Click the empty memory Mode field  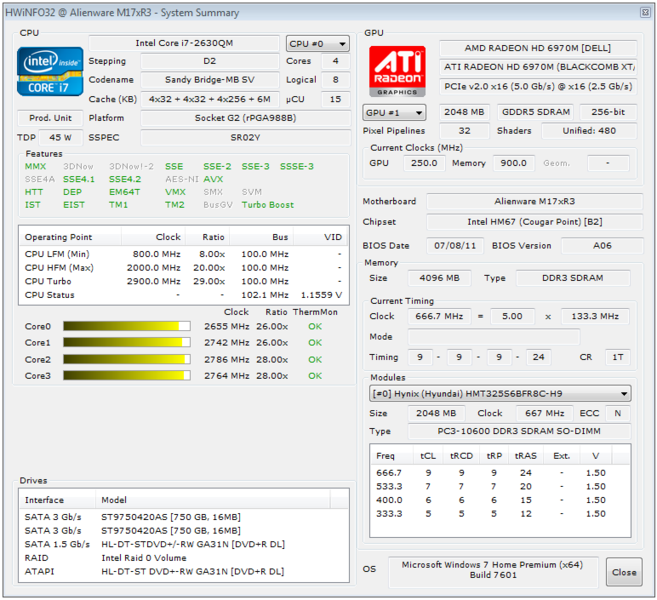click(x=494, y=336)
